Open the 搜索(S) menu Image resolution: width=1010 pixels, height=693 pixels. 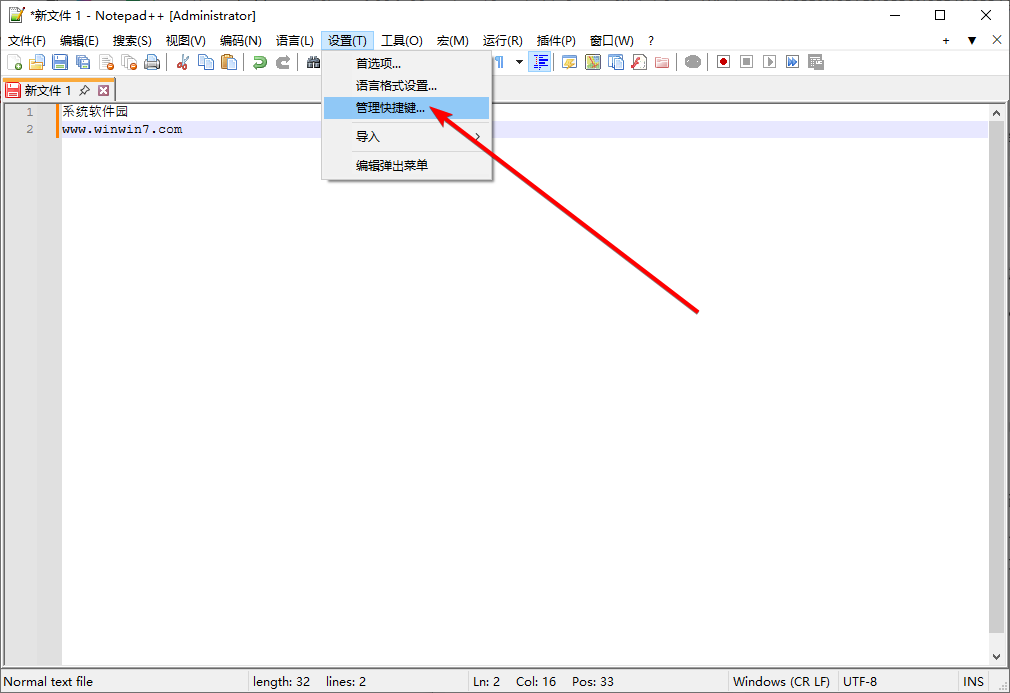(132, 41)
